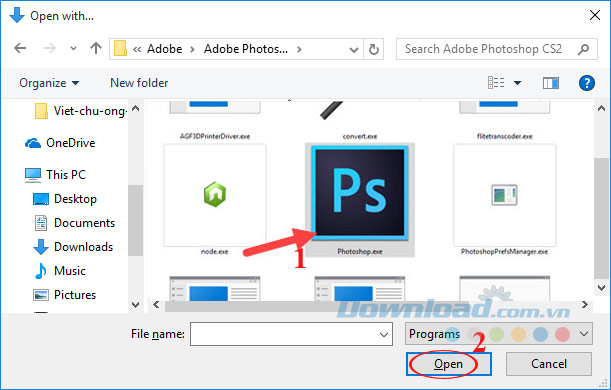Viewport: 611px width, 390px height.
Task: Open the Music folder
Action: [x=59, y=271]
